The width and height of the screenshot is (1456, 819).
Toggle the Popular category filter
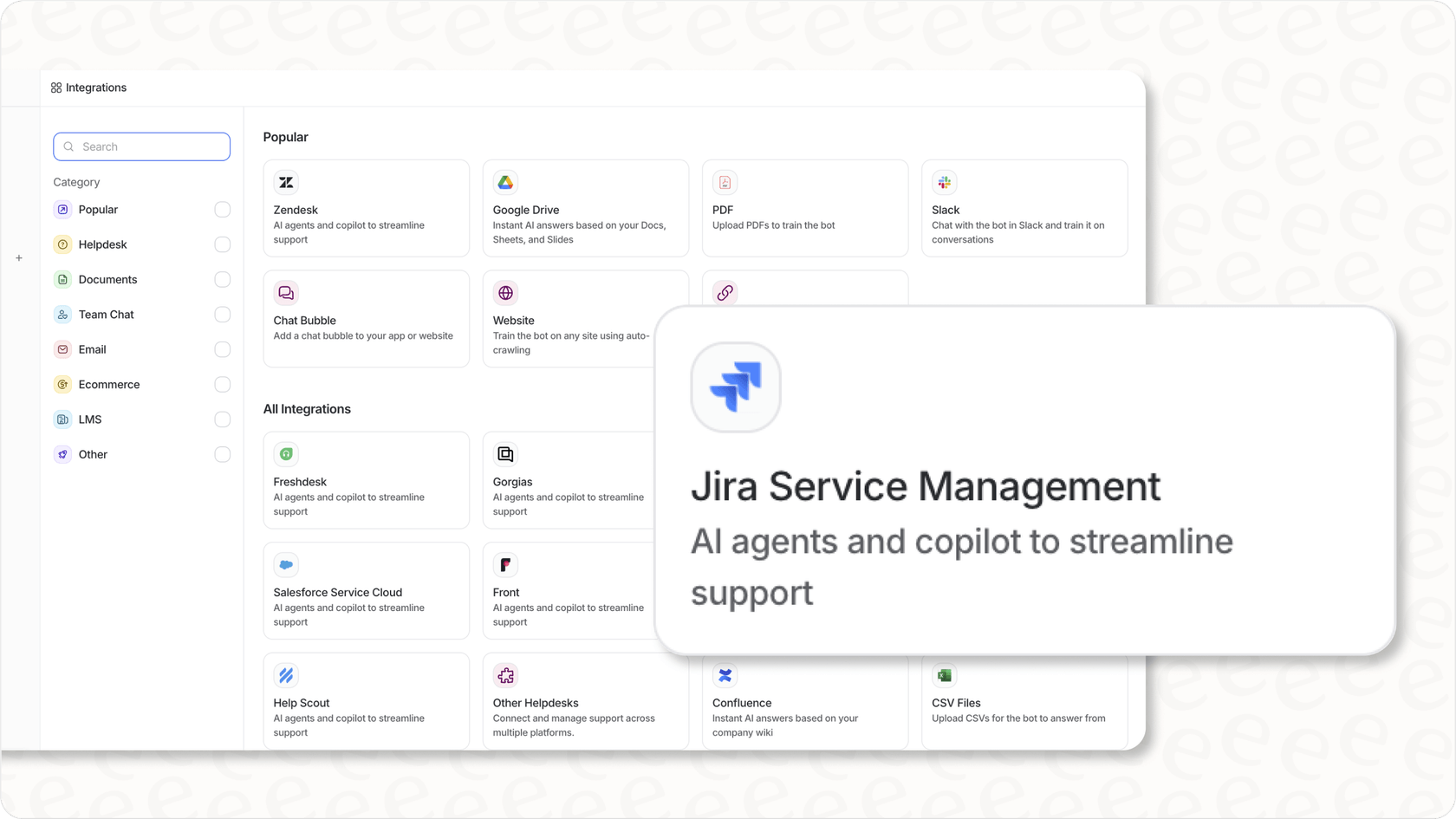[223, 209]
